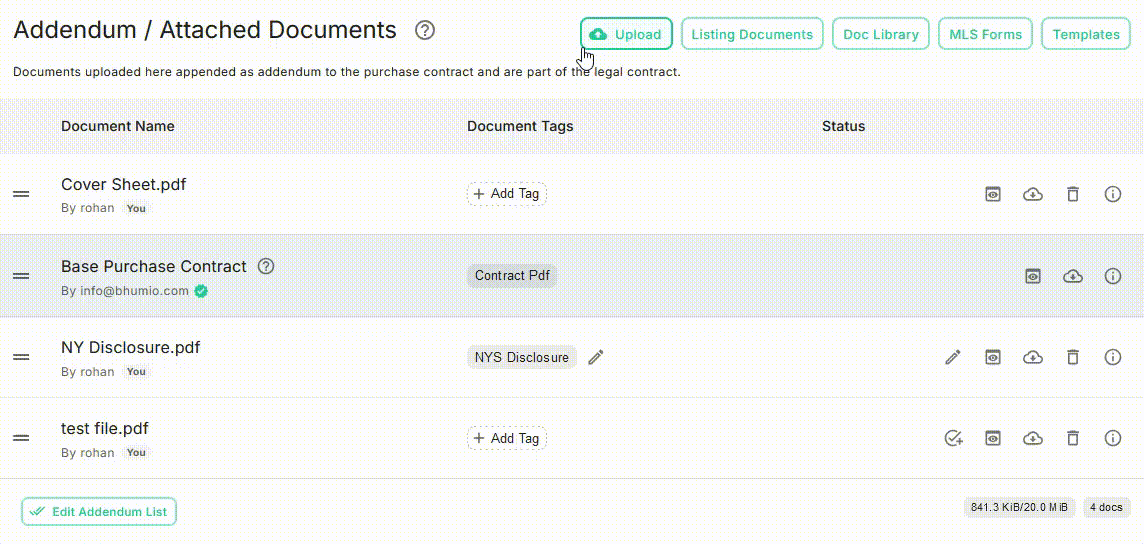Delete the Cover Sheet.pdf document
This screenshot has width=1144, height=544.
click(x=1073, y=194)
